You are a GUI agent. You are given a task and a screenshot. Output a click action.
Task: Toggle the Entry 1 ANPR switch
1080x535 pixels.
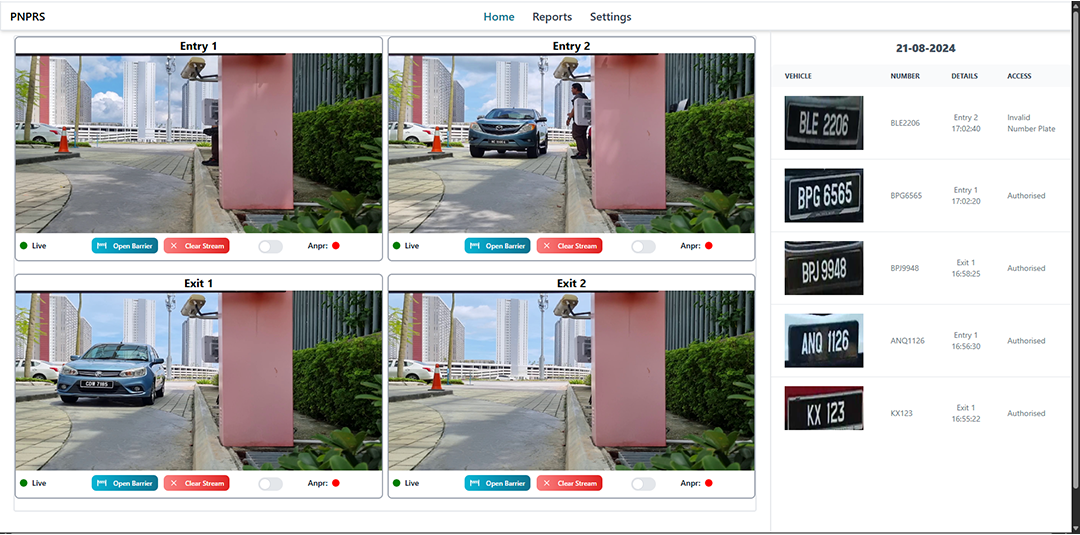click(x=270, y=246)
